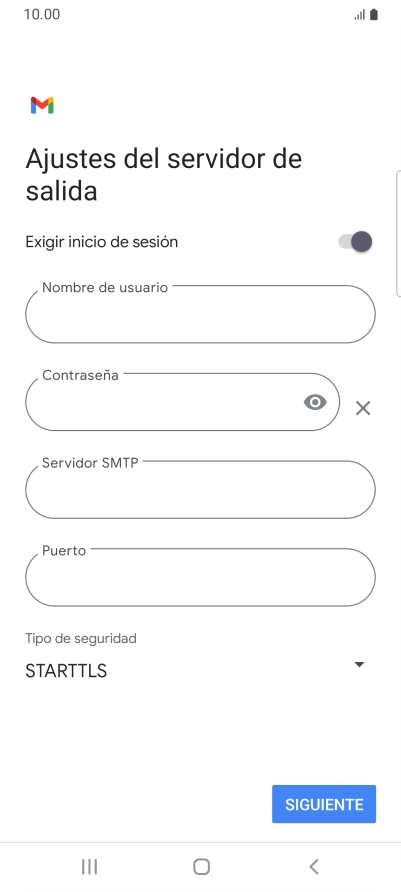Open recent apps with three-bar icon
Viewport: 401px width, 892px height.
pyautogui.click(x=89, y=866)
